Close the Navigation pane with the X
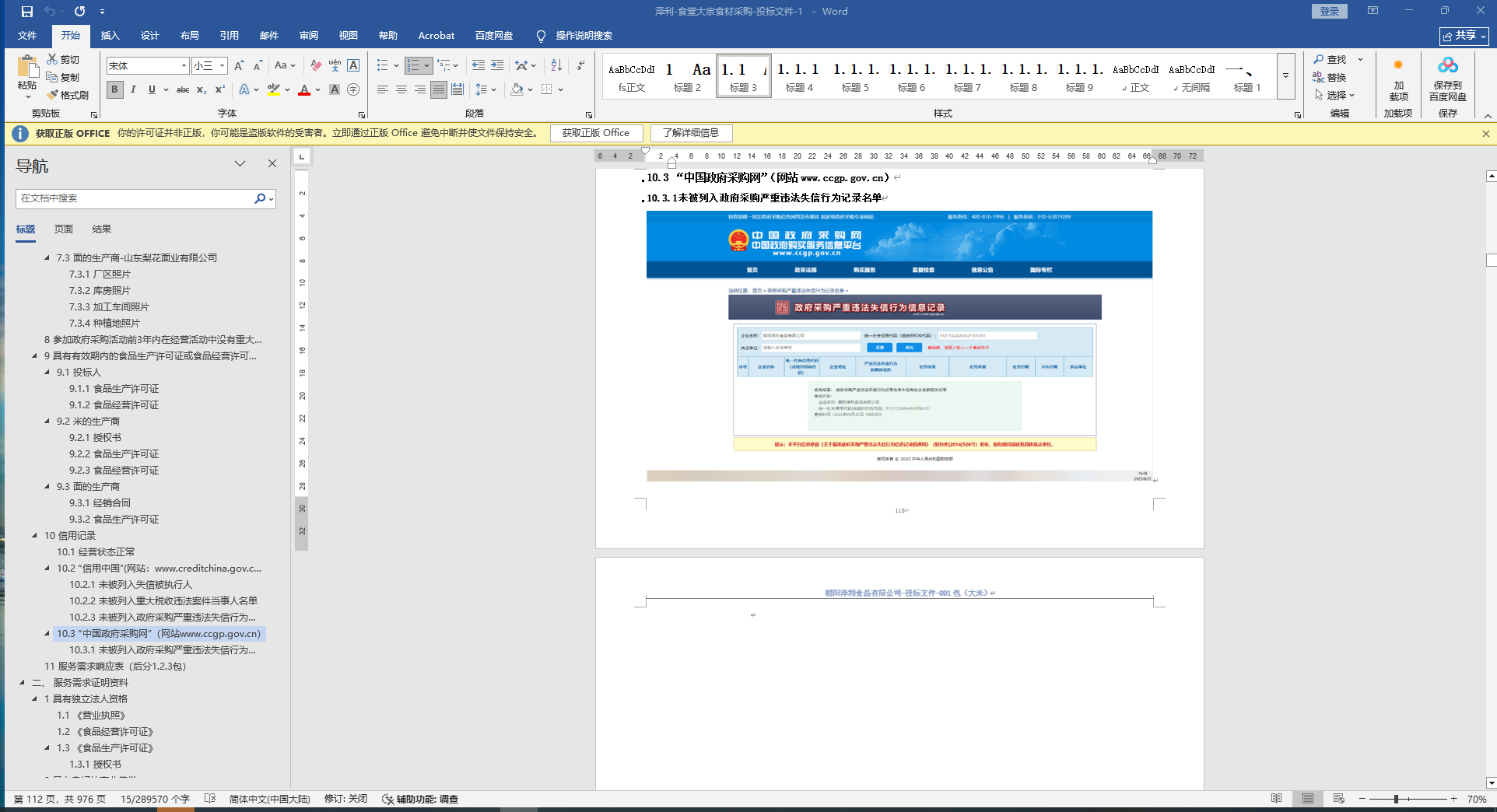The image size is (1497, 812). (272, 163)
